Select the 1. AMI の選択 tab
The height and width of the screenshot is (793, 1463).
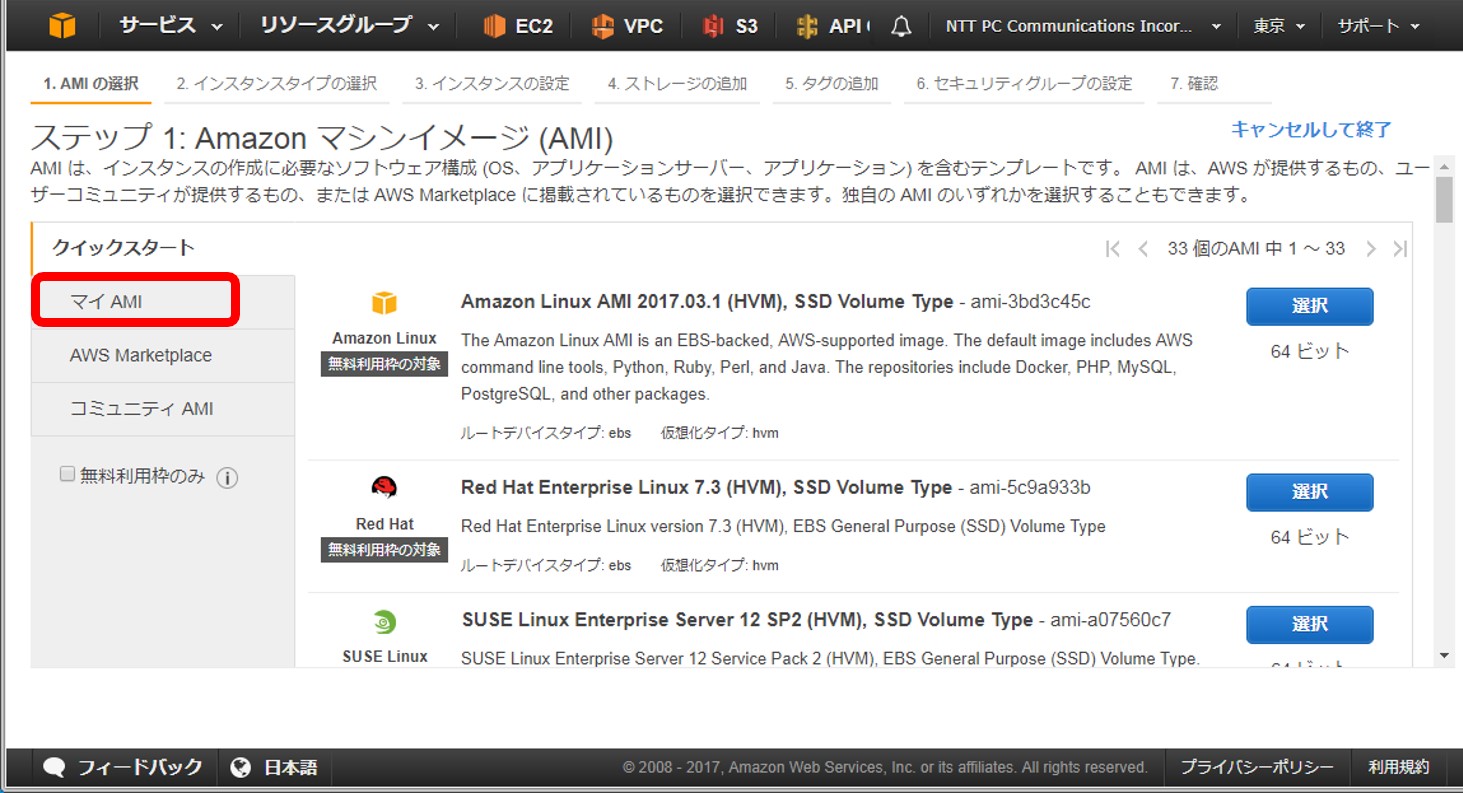[x=91, y=84]
